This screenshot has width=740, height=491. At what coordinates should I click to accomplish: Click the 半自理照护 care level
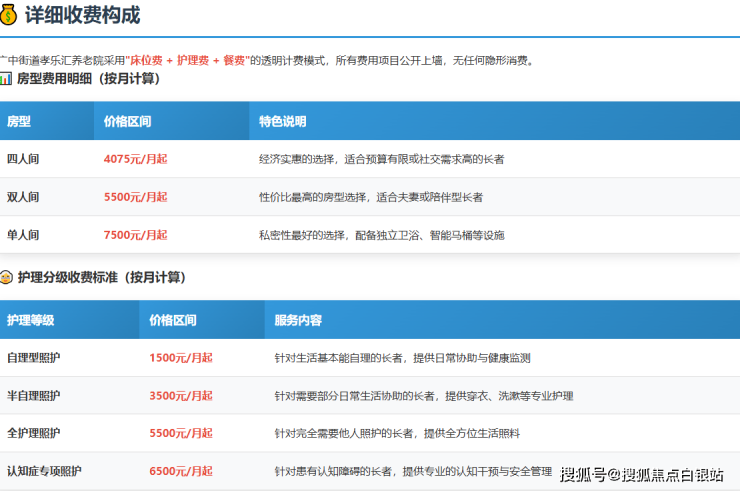[34, 396]
